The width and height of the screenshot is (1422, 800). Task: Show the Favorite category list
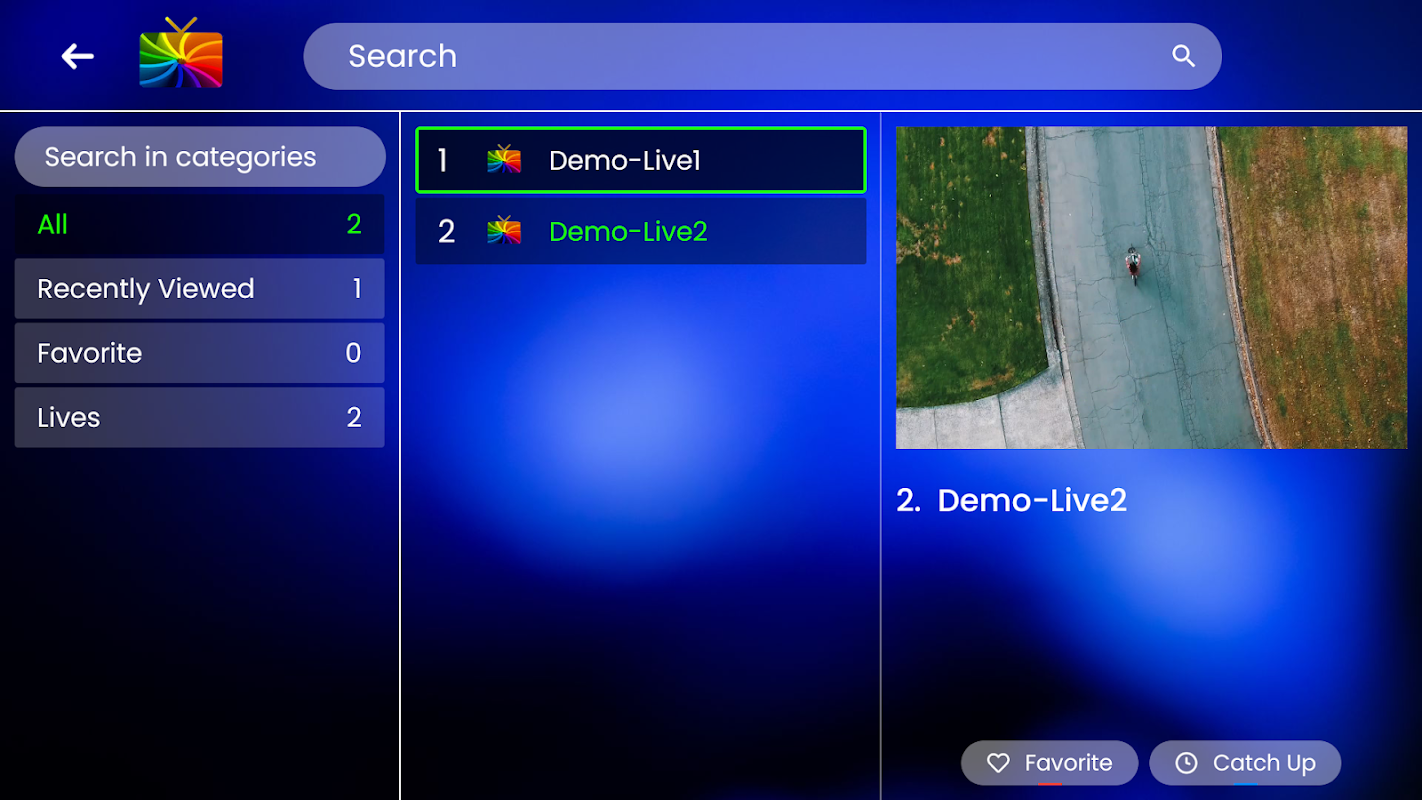(x=199, y=353)
